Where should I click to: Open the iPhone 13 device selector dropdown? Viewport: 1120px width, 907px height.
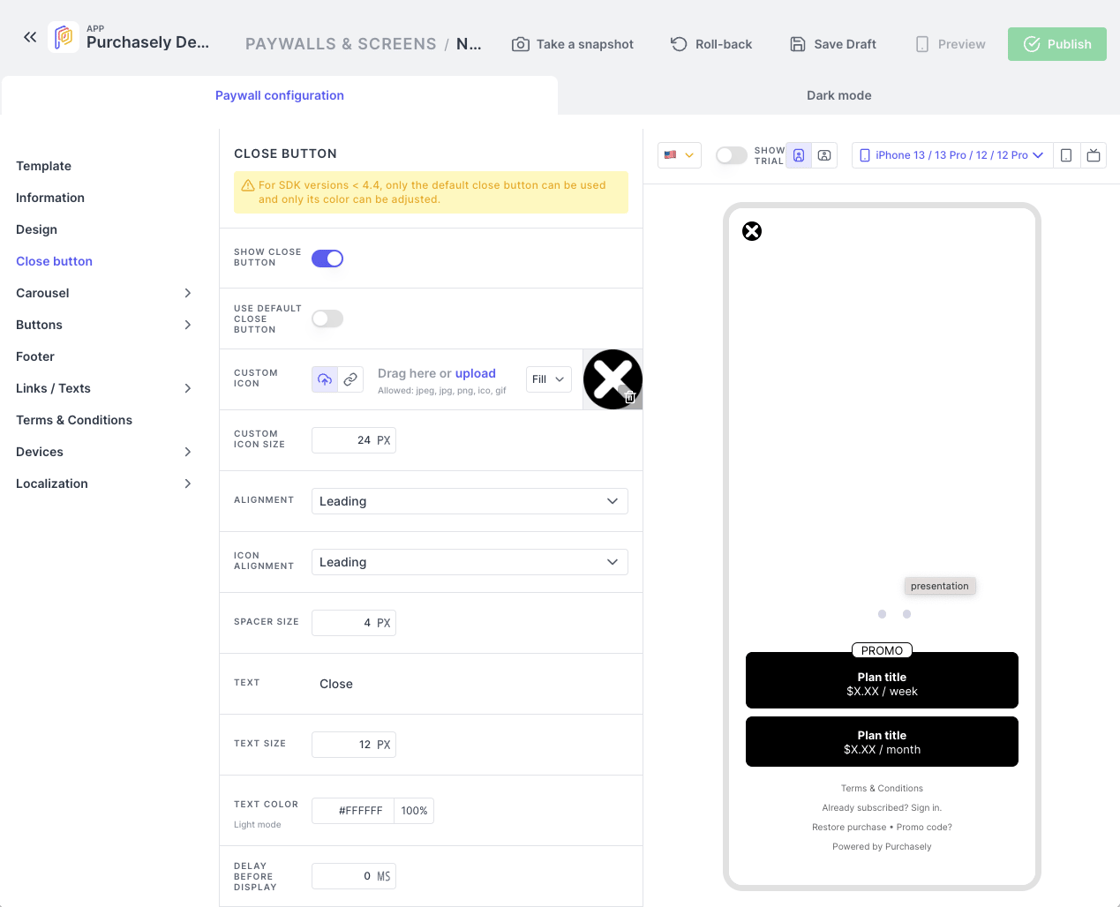952,155
